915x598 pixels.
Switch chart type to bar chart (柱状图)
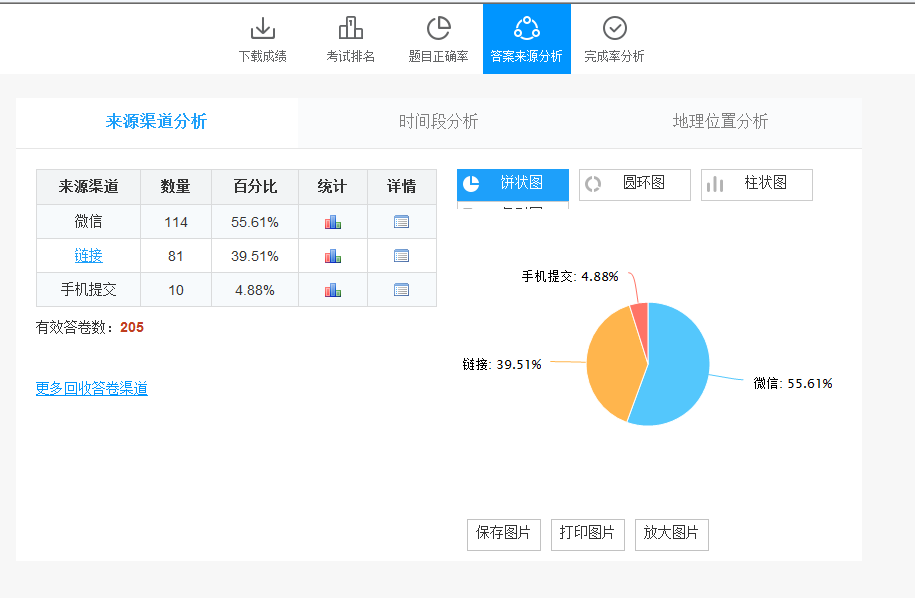[757, 184]
